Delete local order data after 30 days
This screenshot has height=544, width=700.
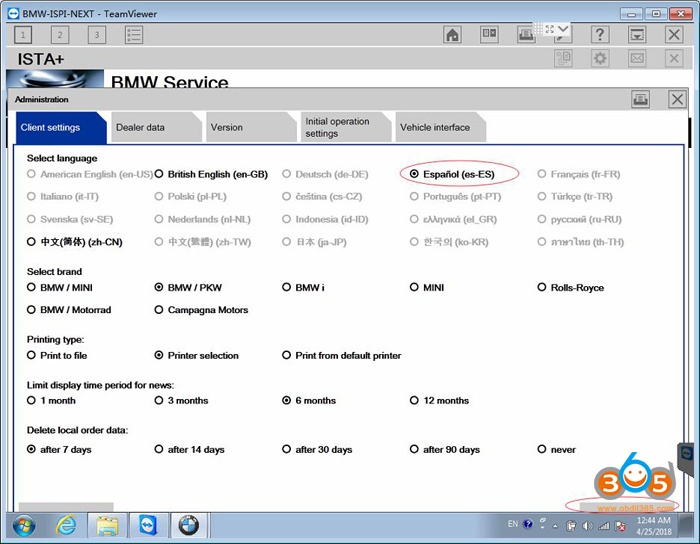coord(286,449)
